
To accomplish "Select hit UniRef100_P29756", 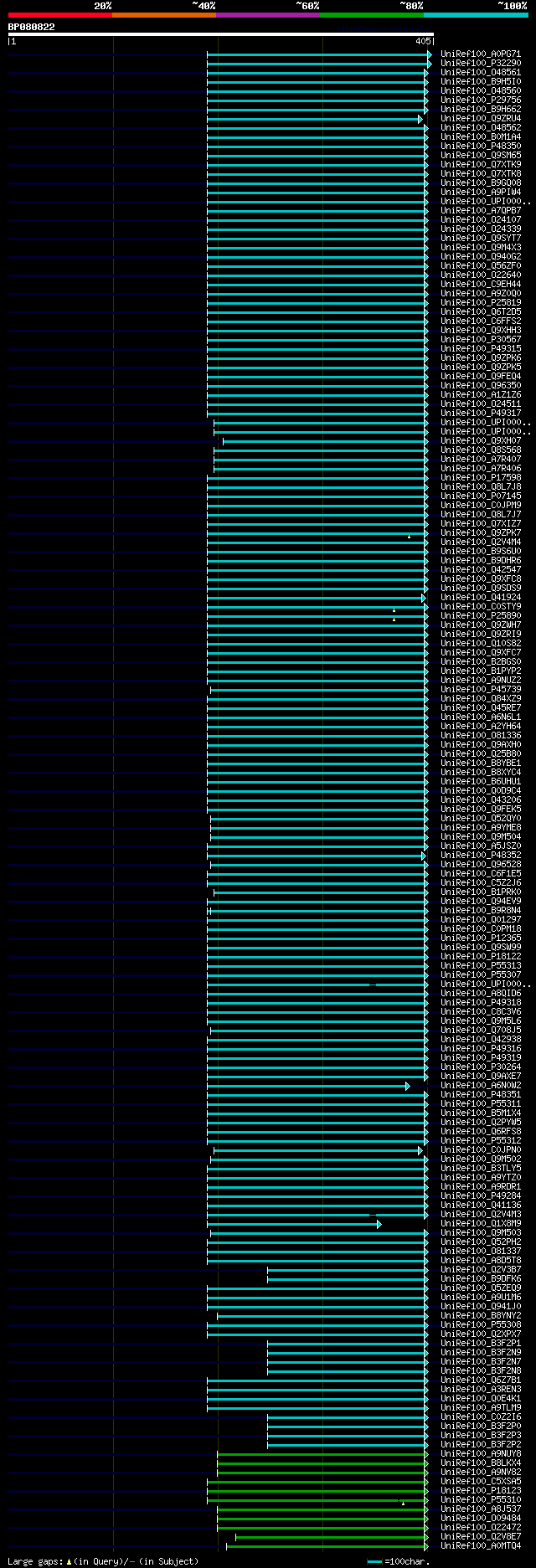I will (481, 100).
